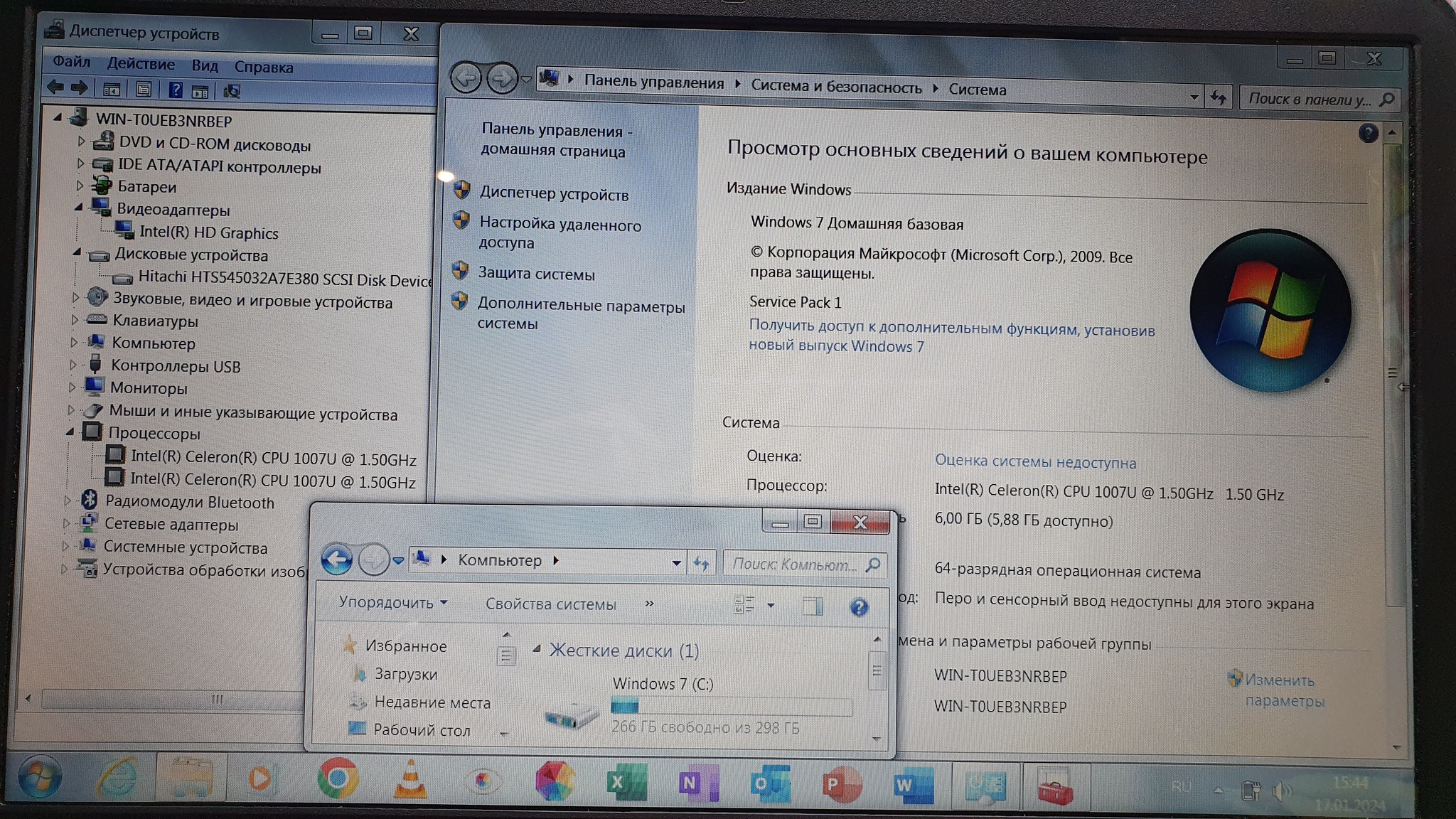
Task: Open Google Chrome from the taskbar
Action: pyautogui.click(x=338, y=779)
